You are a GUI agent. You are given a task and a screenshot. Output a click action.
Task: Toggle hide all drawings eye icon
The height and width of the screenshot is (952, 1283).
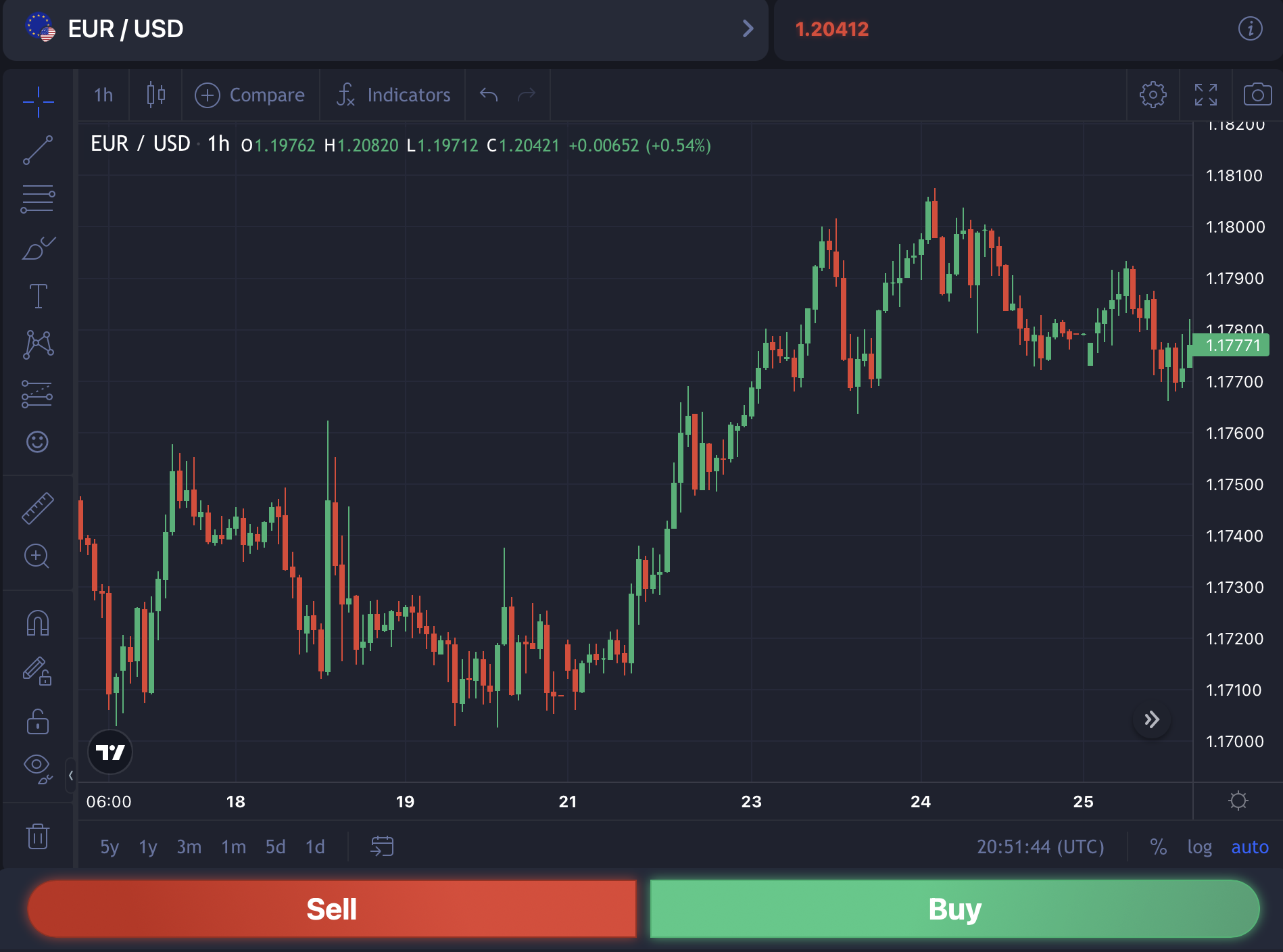coord(38,769)
